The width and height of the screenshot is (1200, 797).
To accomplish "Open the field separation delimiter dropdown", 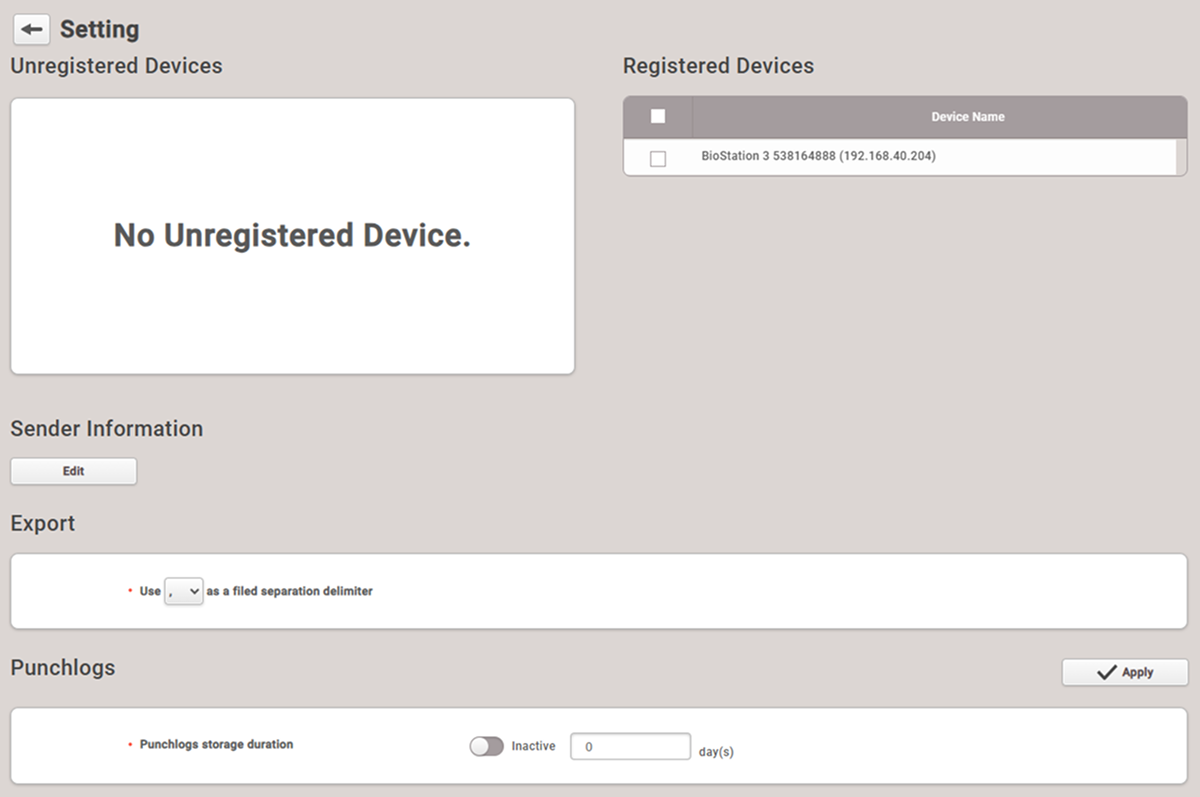I will [x=184, y=591].
